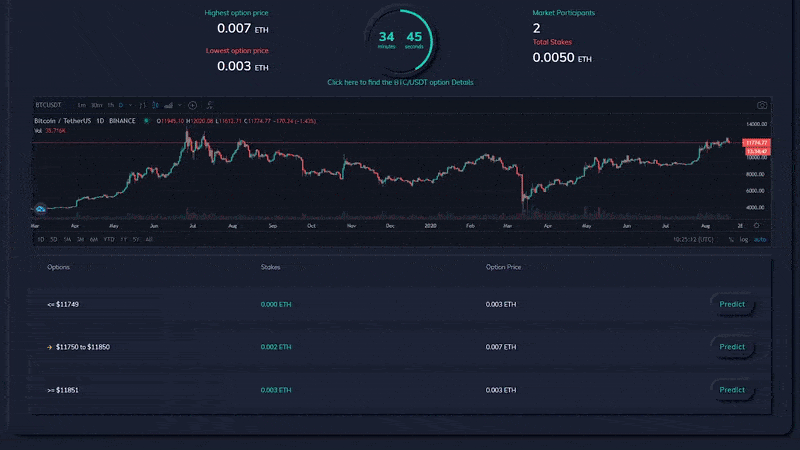Open chart settings gear near time axis

pyautogui.click(x=757, y=226)
